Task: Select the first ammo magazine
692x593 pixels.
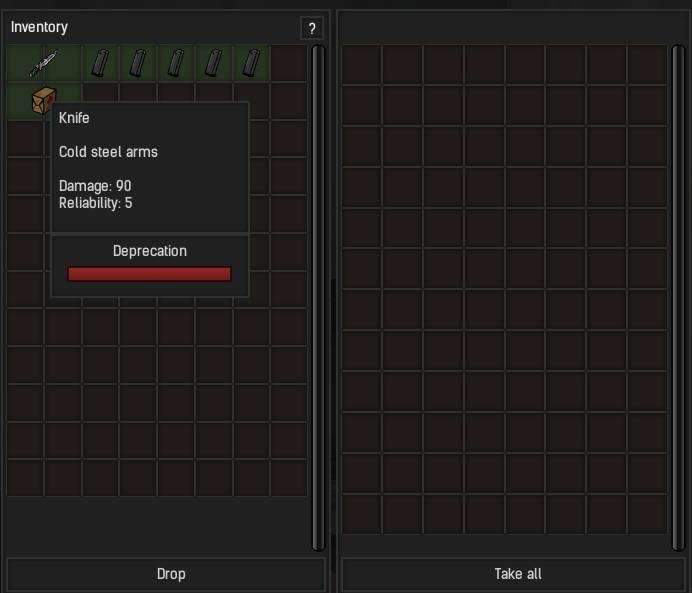Action: click(100, 63)
